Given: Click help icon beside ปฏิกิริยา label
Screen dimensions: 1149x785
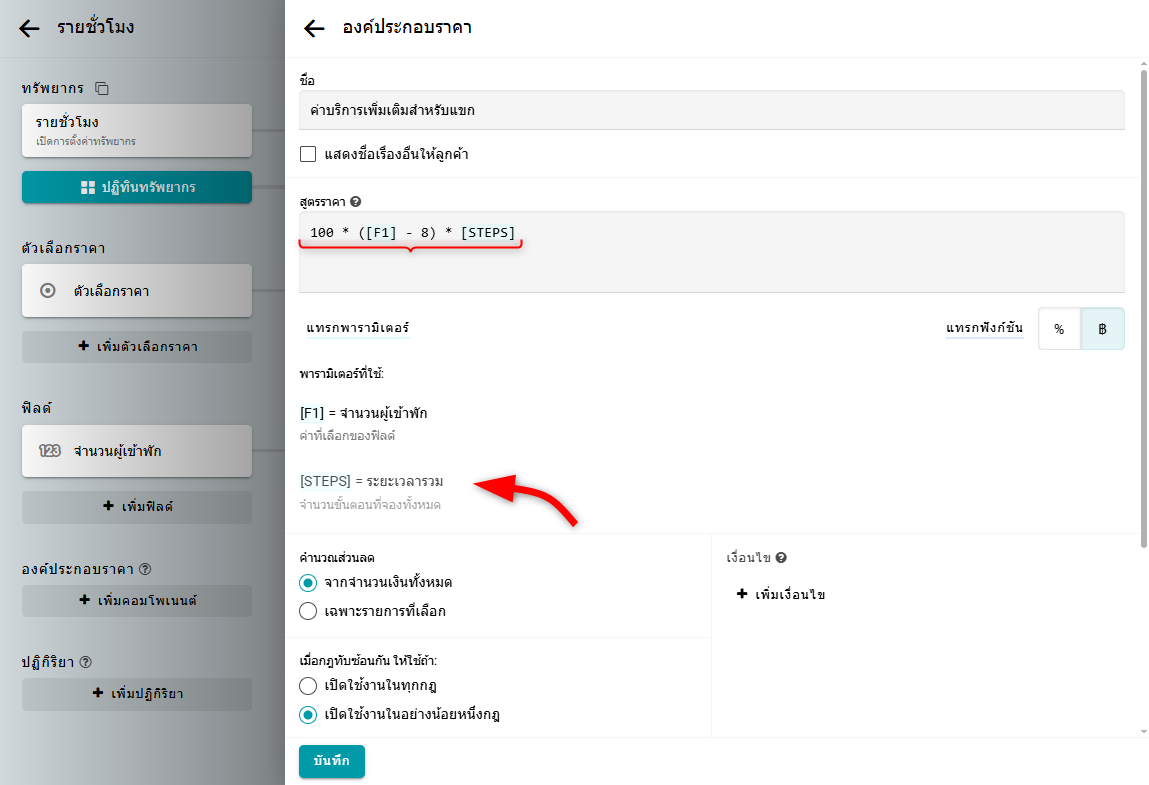Looking at the screenshot, I should [x=86, y=662].
